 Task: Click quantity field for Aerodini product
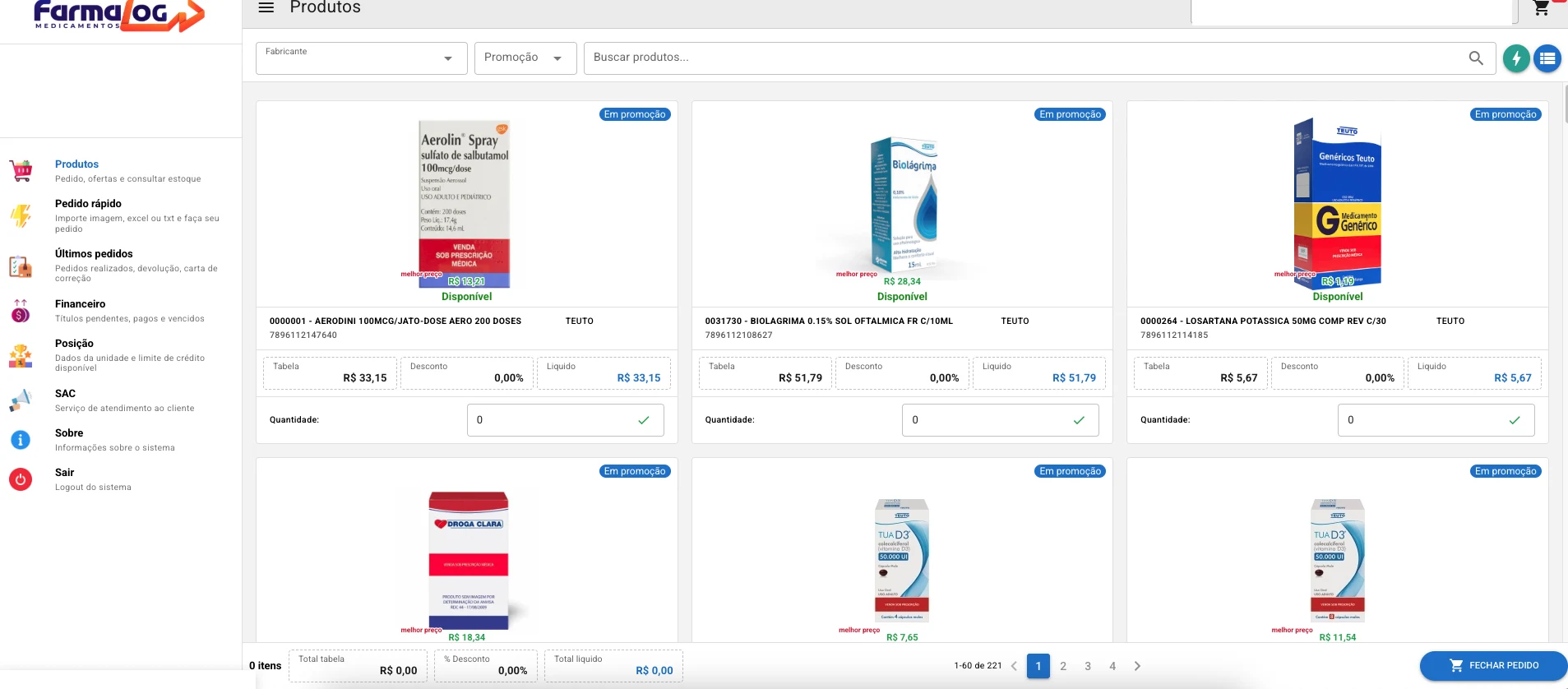pos(565,420)
